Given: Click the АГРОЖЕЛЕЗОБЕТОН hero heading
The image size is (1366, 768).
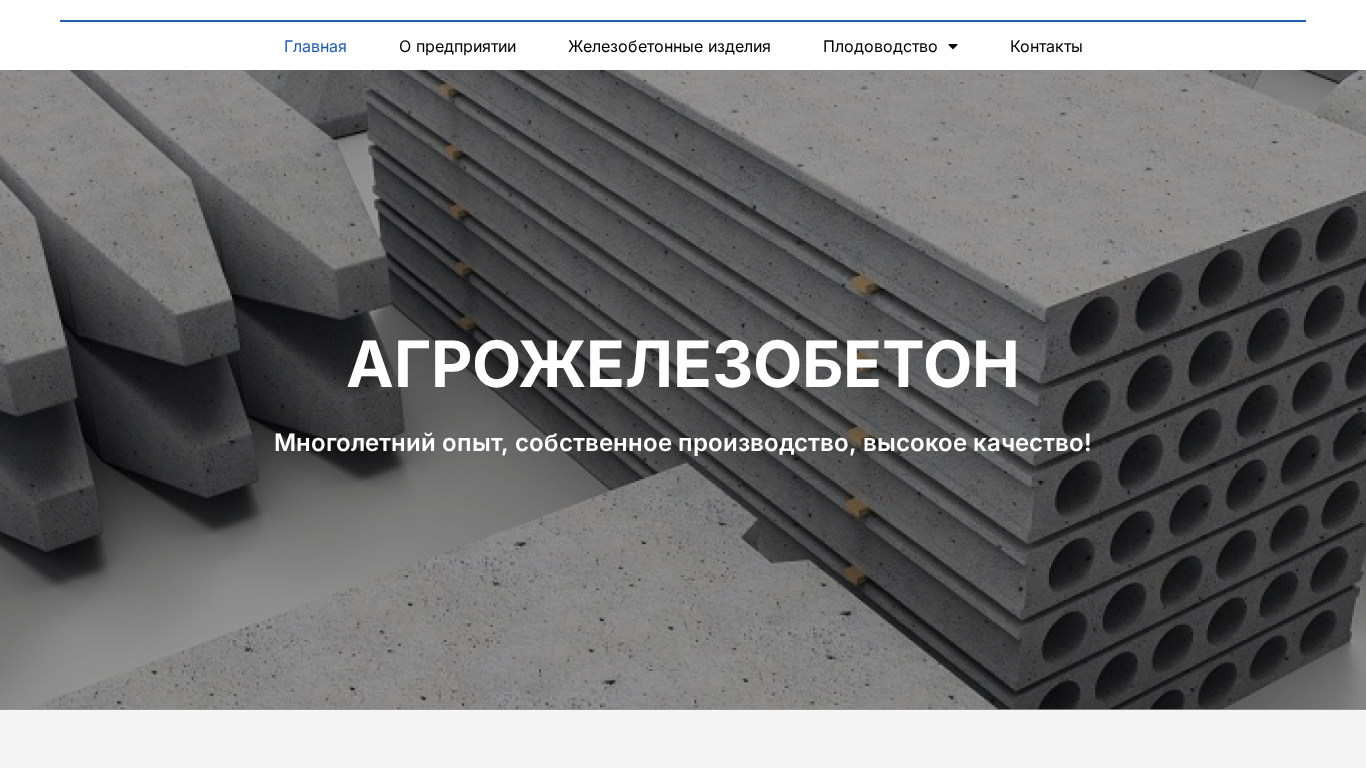Looking at the screenshot, I should click(x=683, y=364).
